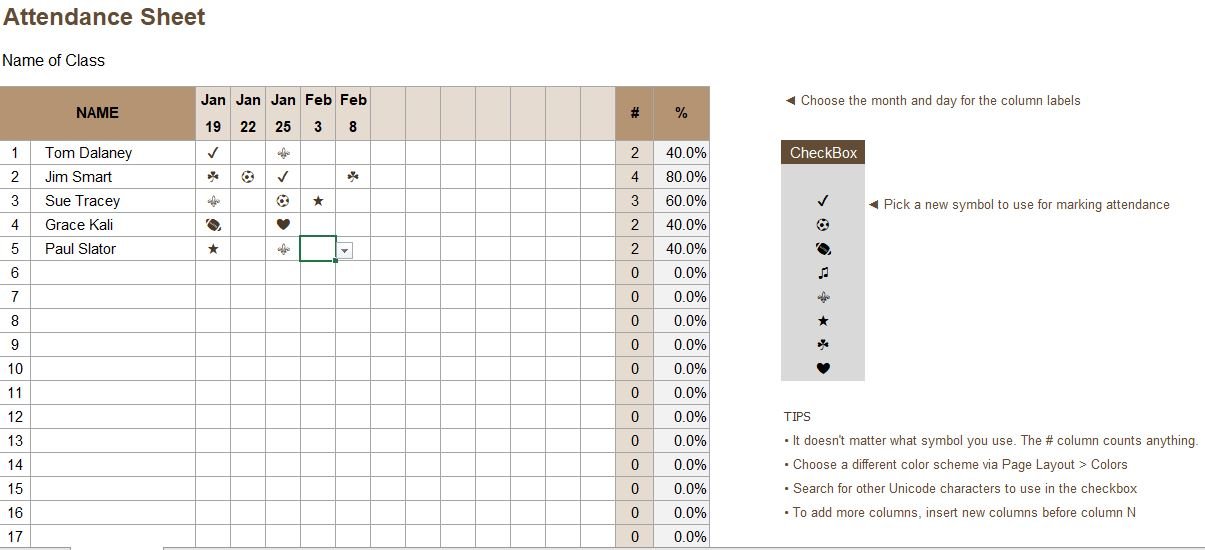This screenshot has width=1205, height=550.
Task: Select the fleur-de-lis symbol in CheckBox list
Action: point(823,297)
